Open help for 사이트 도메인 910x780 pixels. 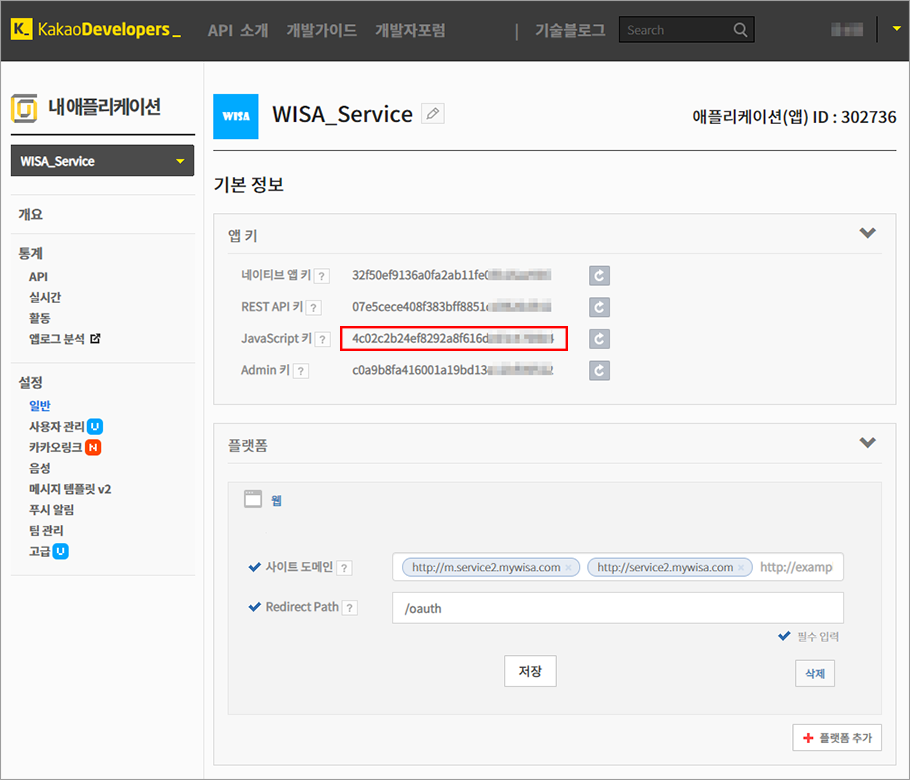tap(344, 568)
